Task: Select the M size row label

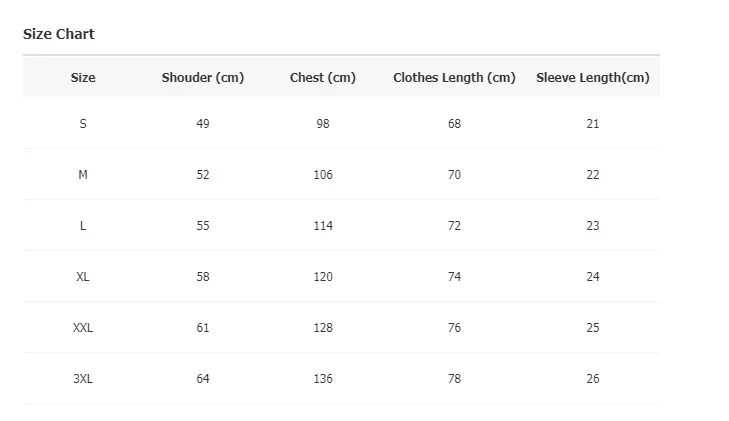Action: pyautogui.click(x=83, y=175)
